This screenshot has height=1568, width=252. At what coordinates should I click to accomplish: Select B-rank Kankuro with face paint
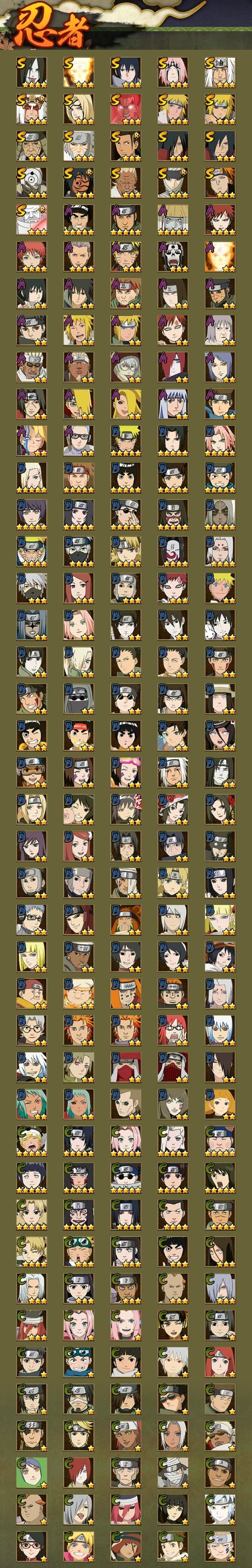coord(173,514)
